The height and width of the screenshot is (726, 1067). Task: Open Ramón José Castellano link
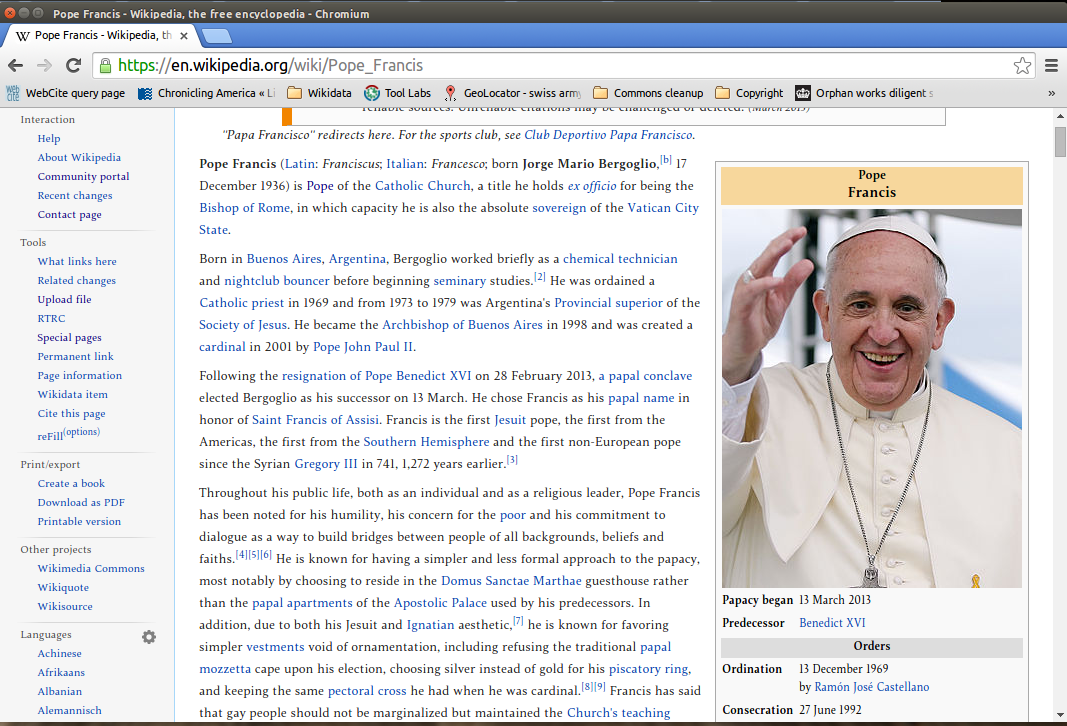click(x=871, y=687)
